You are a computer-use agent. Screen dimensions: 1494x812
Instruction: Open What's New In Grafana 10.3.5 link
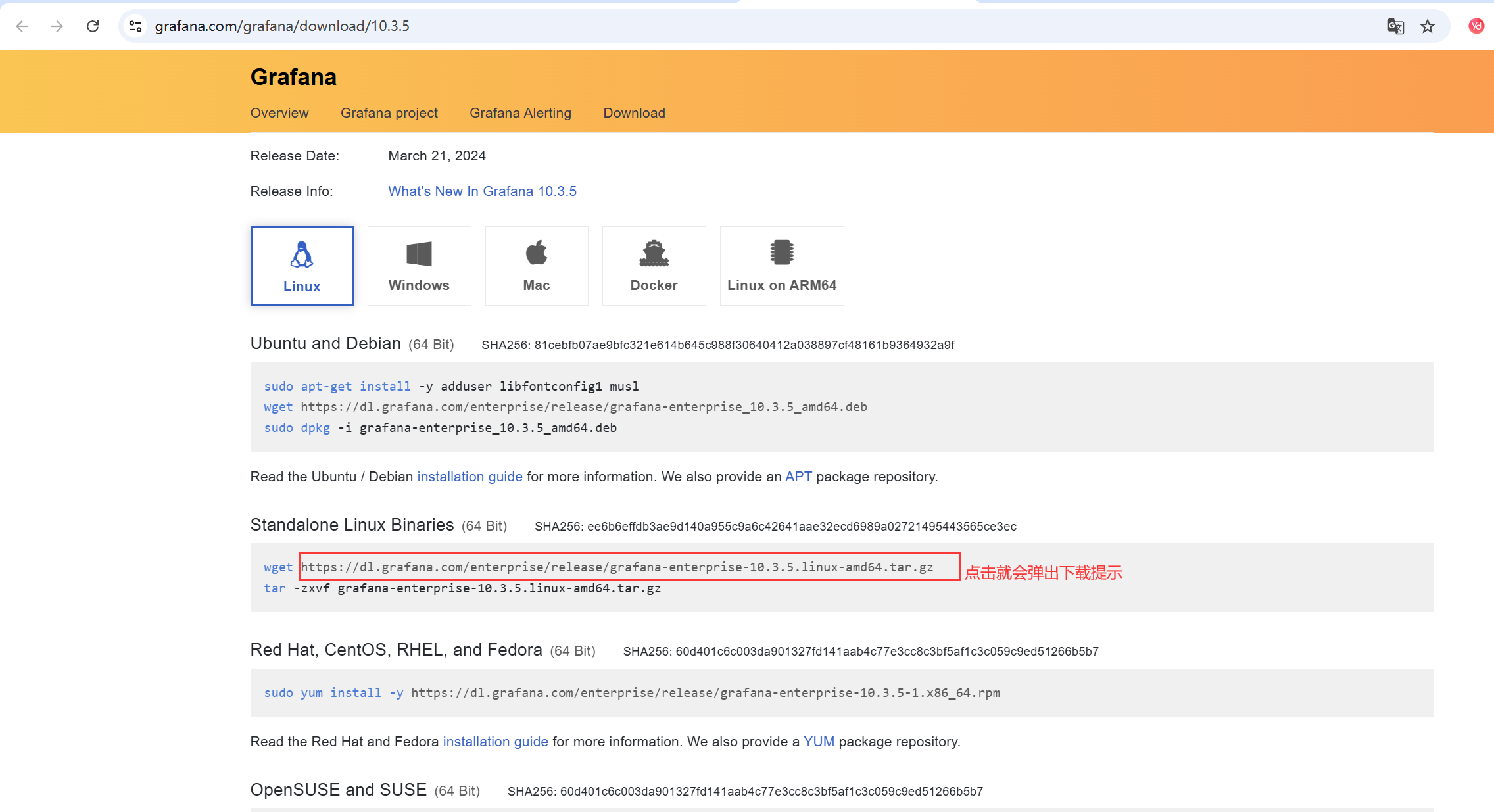tap(482, 191)
